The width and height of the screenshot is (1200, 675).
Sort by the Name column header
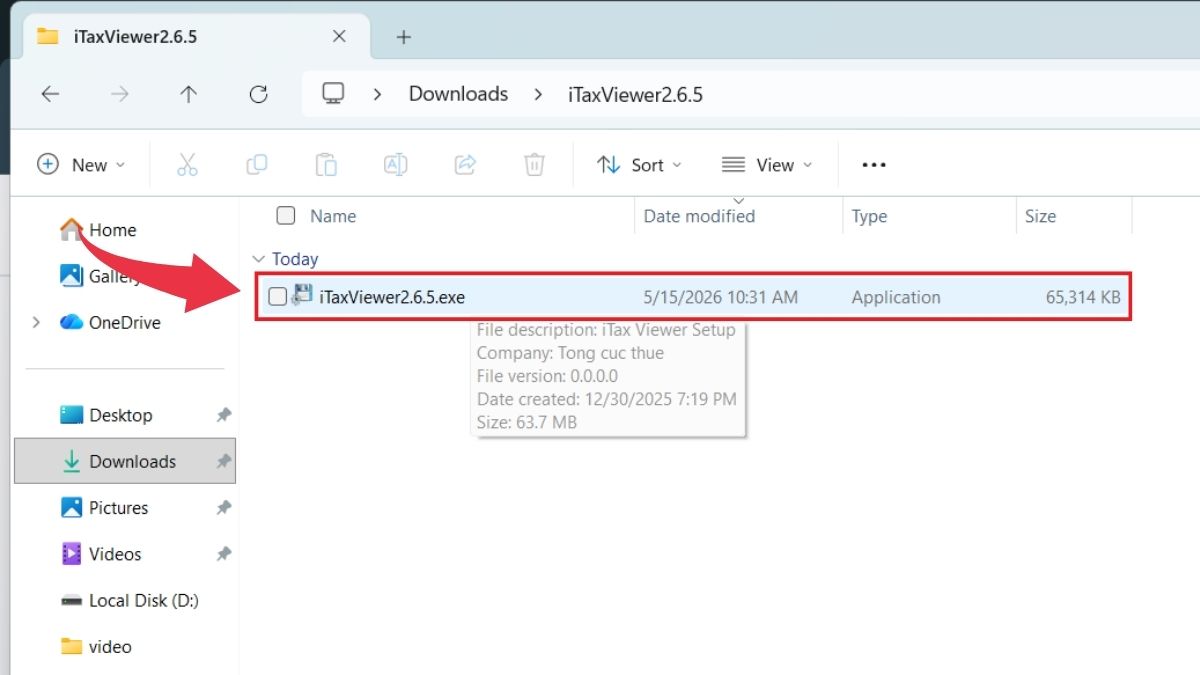[x=333, y=216]
